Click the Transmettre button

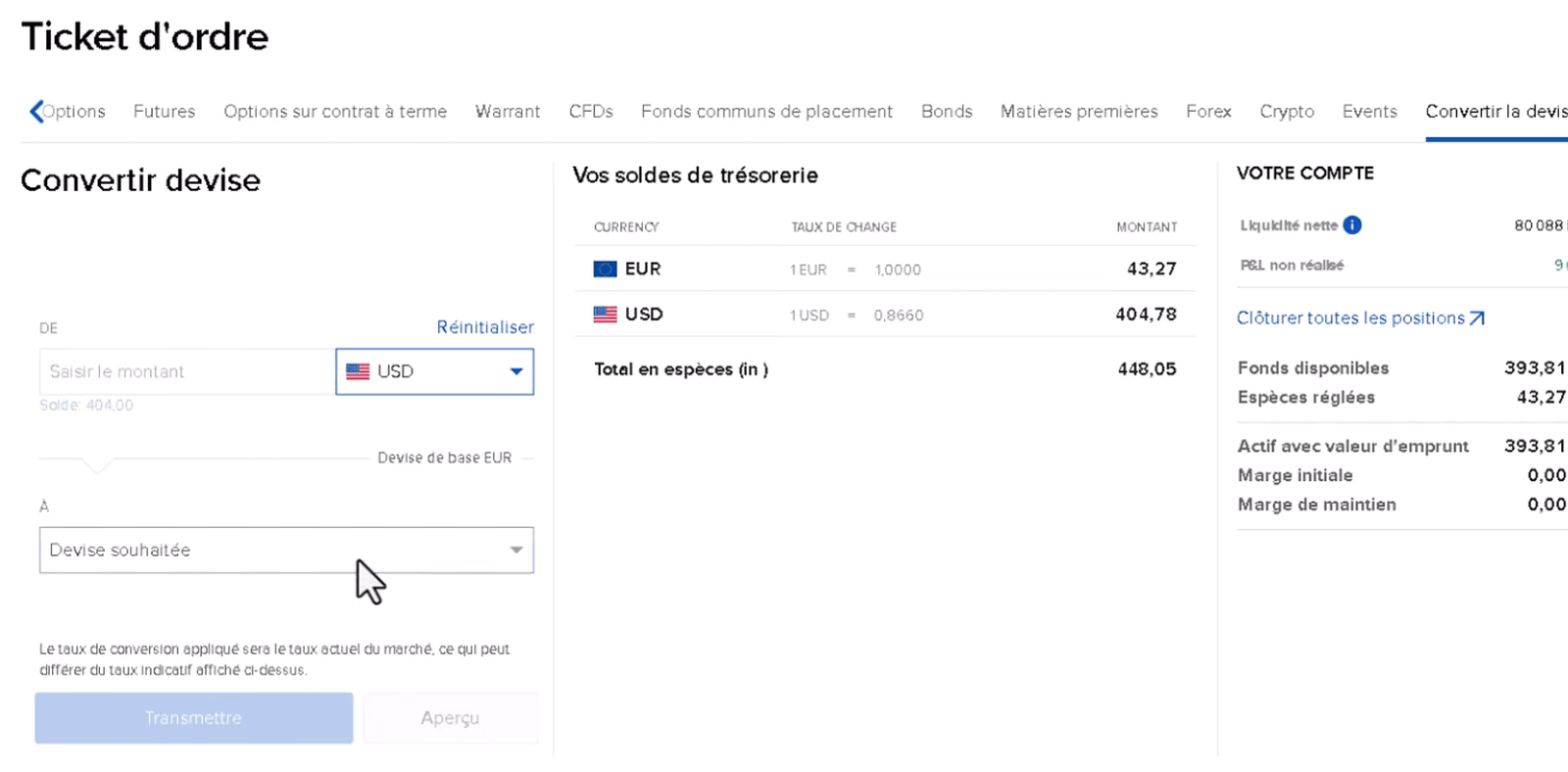[194, 718]
